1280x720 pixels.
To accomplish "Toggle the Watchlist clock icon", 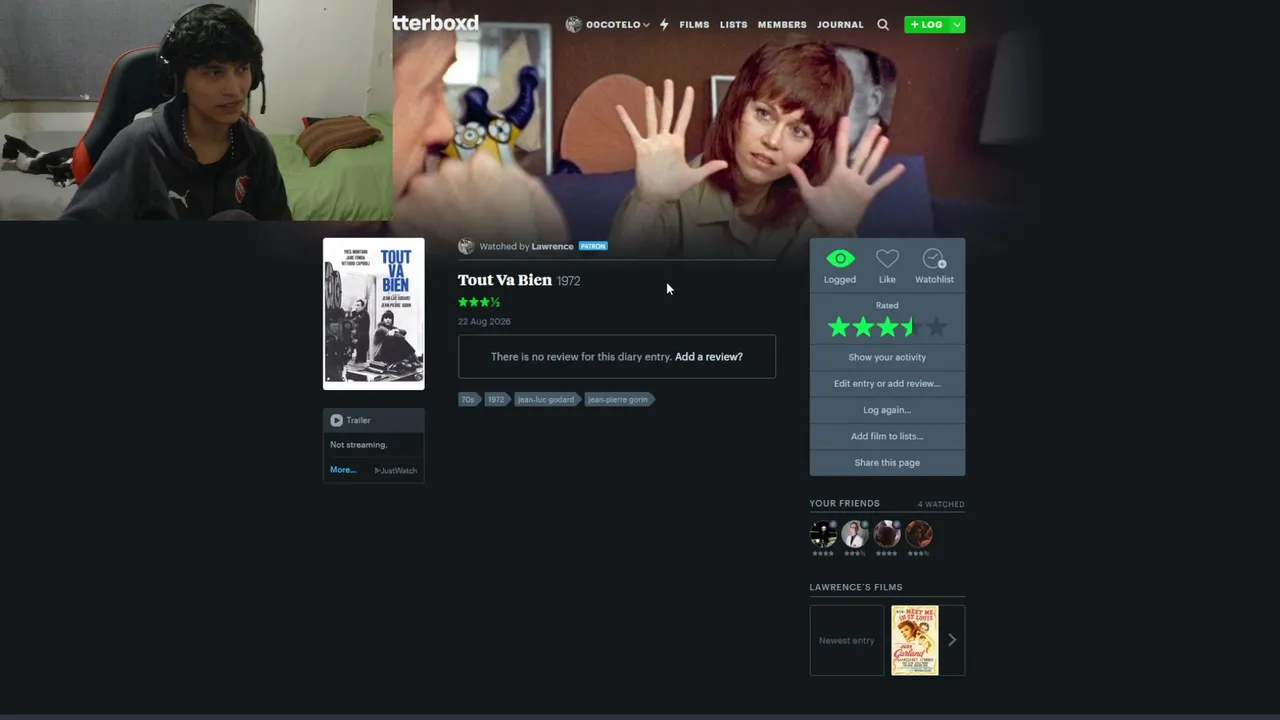I will 934,258.
